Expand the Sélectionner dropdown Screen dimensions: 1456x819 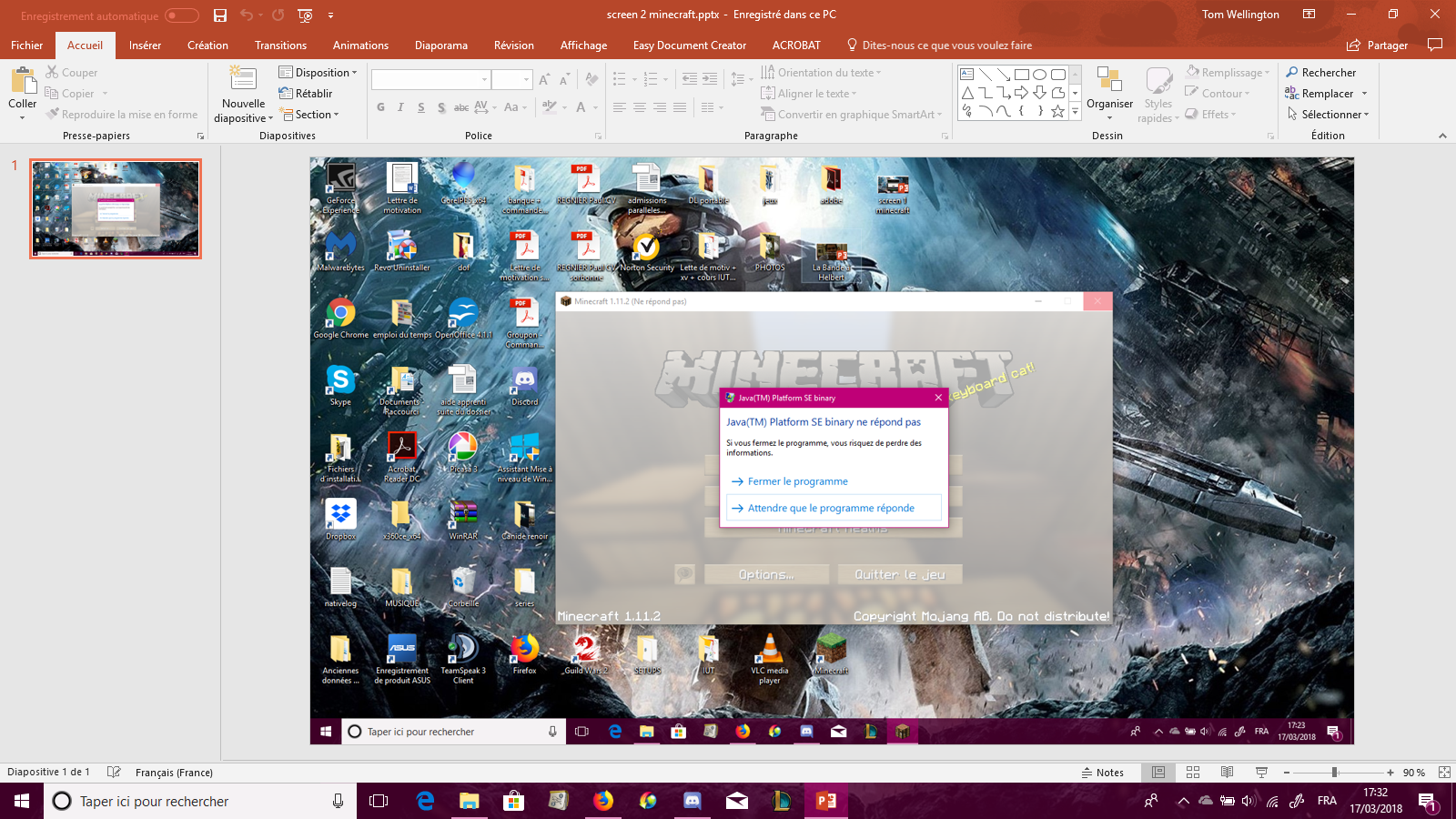coord(1328,115)
